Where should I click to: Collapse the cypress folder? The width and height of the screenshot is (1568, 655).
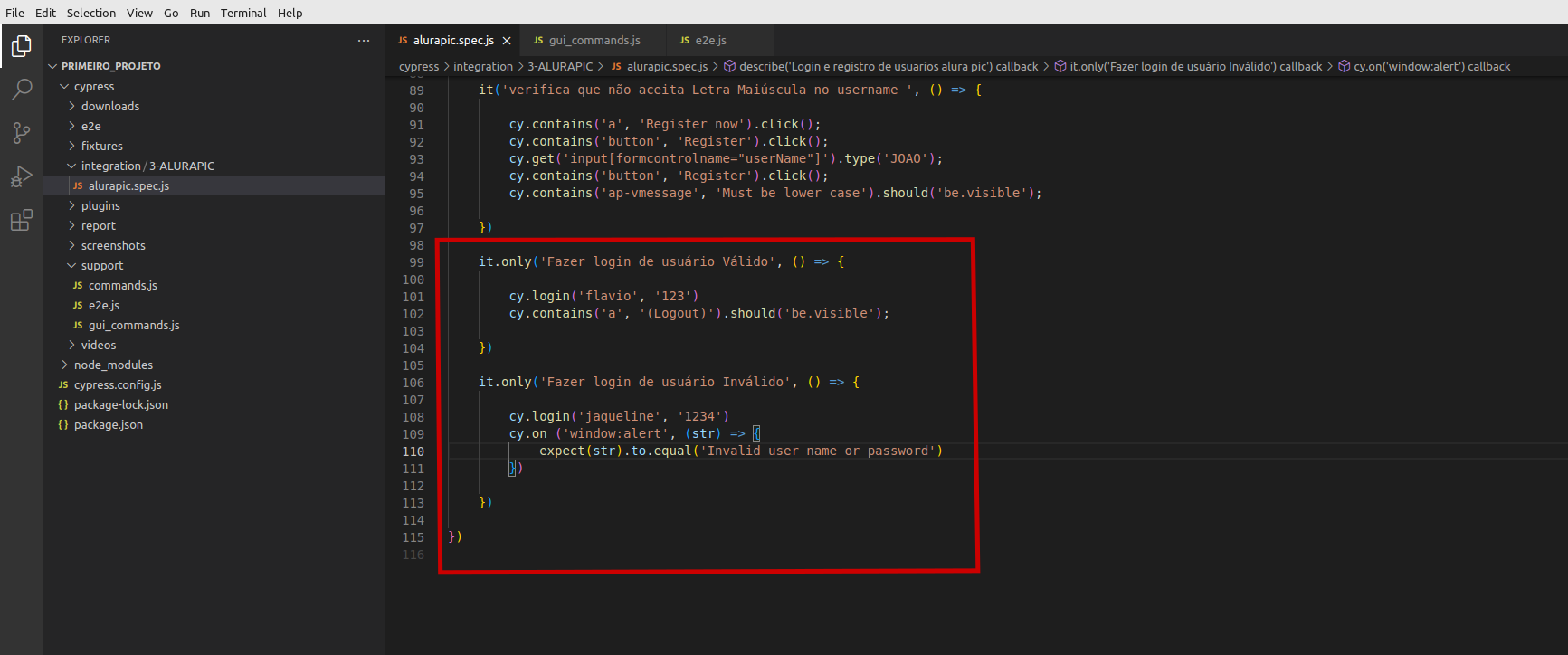click(64, 87)
